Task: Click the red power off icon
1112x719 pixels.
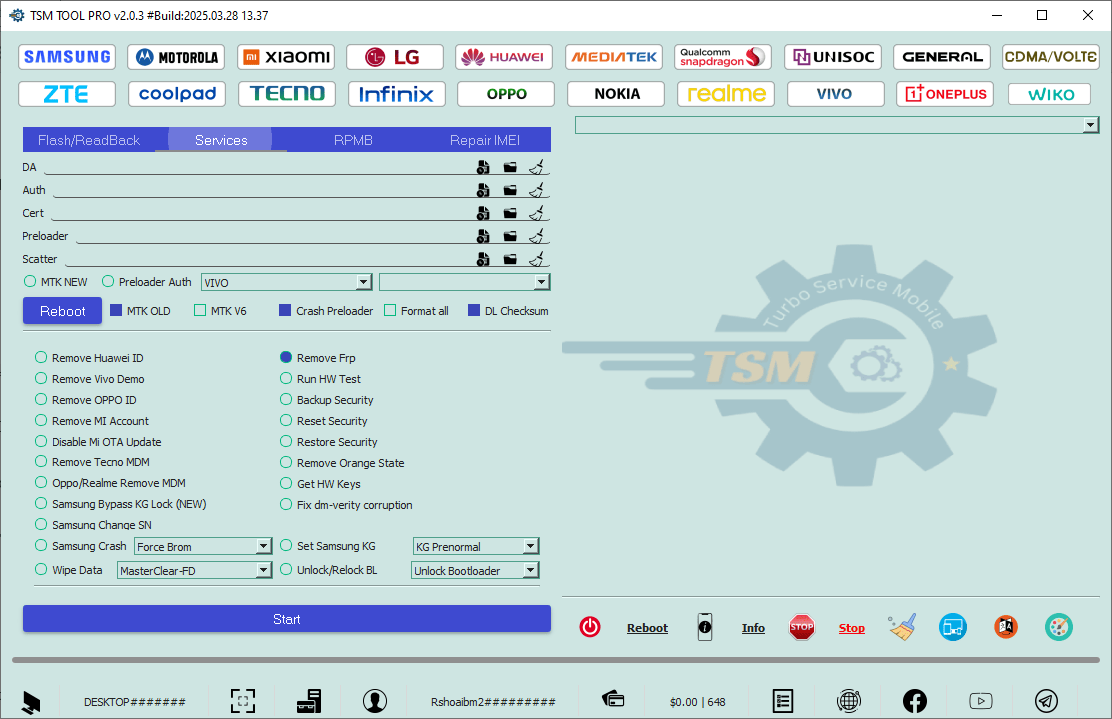Action: 590,627
